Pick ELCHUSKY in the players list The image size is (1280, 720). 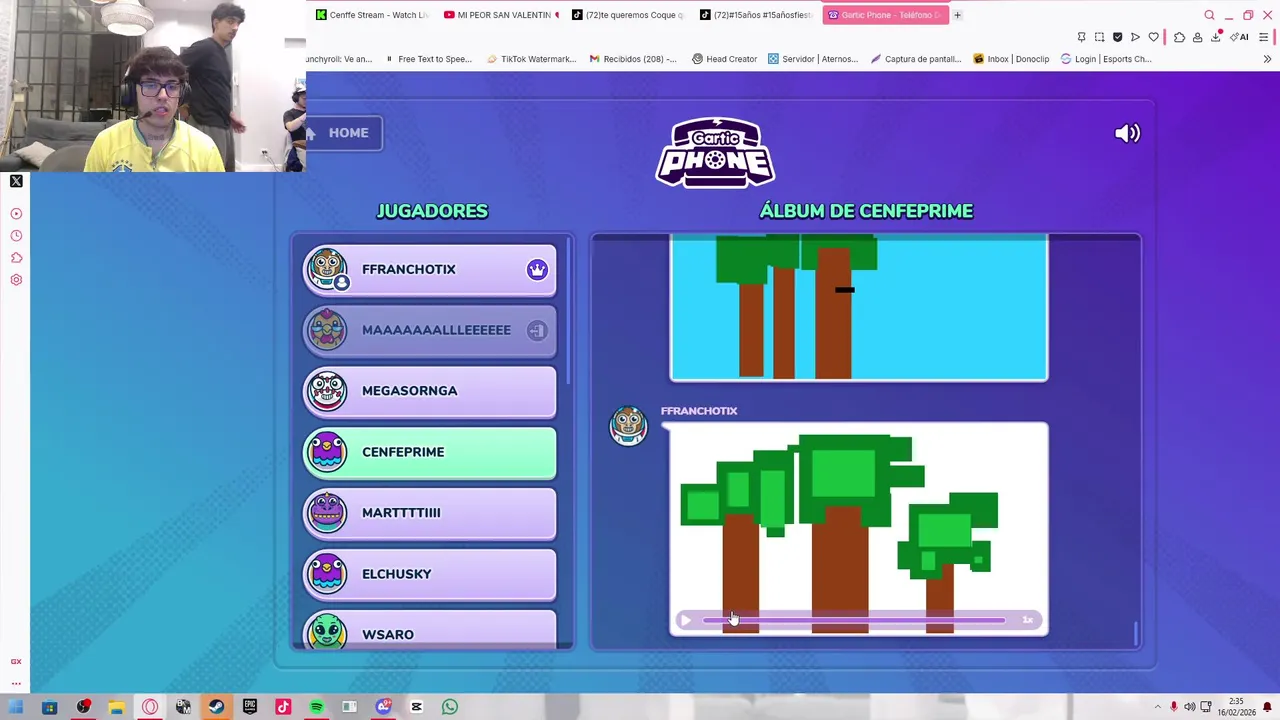pyautogui.click(x=430, y=575)
